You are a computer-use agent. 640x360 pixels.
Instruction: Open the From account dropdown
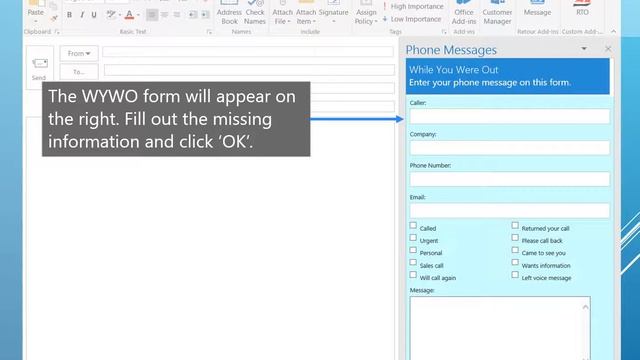pos(79,53)
